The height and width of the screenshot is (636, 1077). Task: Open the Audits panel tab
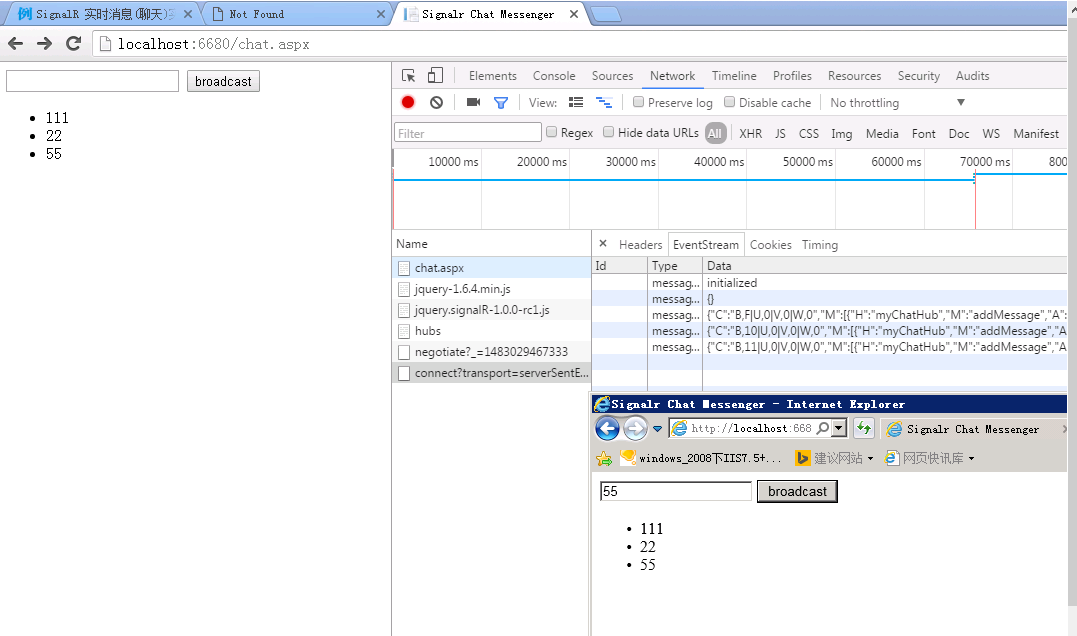tap(972, 76)
